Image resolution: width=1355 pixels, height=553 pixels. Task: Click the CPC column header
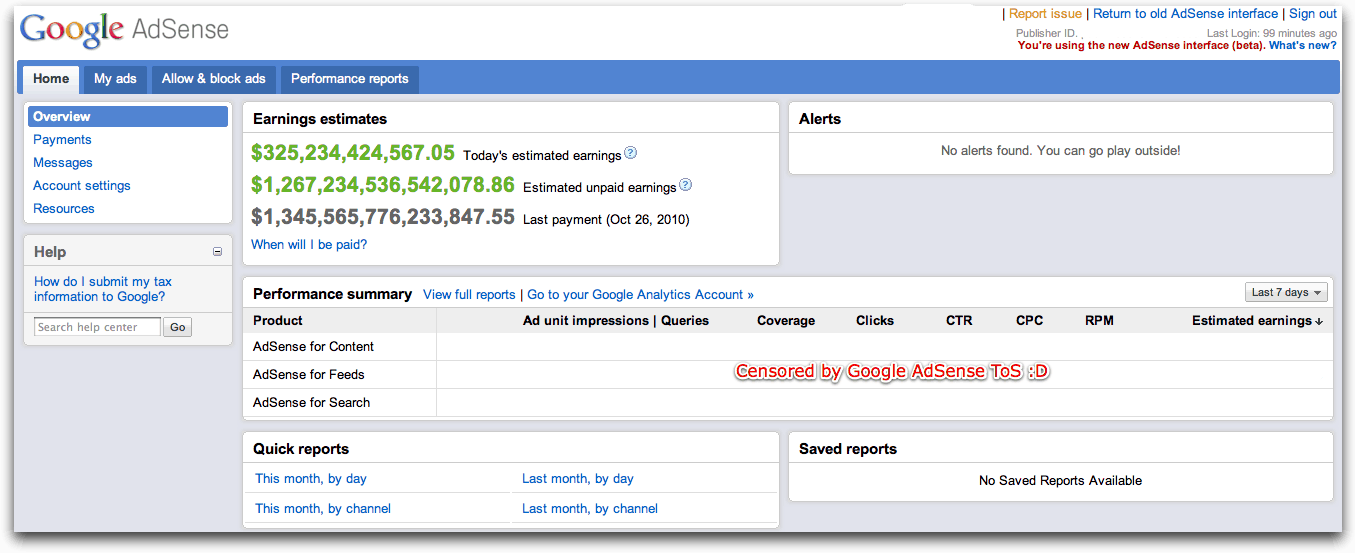coord(1029,321)
